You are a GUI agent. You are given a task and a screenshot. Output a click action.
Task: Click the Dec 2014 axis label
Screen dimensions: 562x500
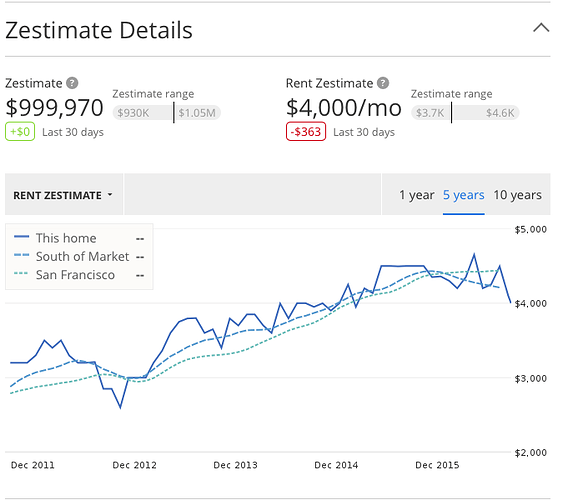click(336, 465)
